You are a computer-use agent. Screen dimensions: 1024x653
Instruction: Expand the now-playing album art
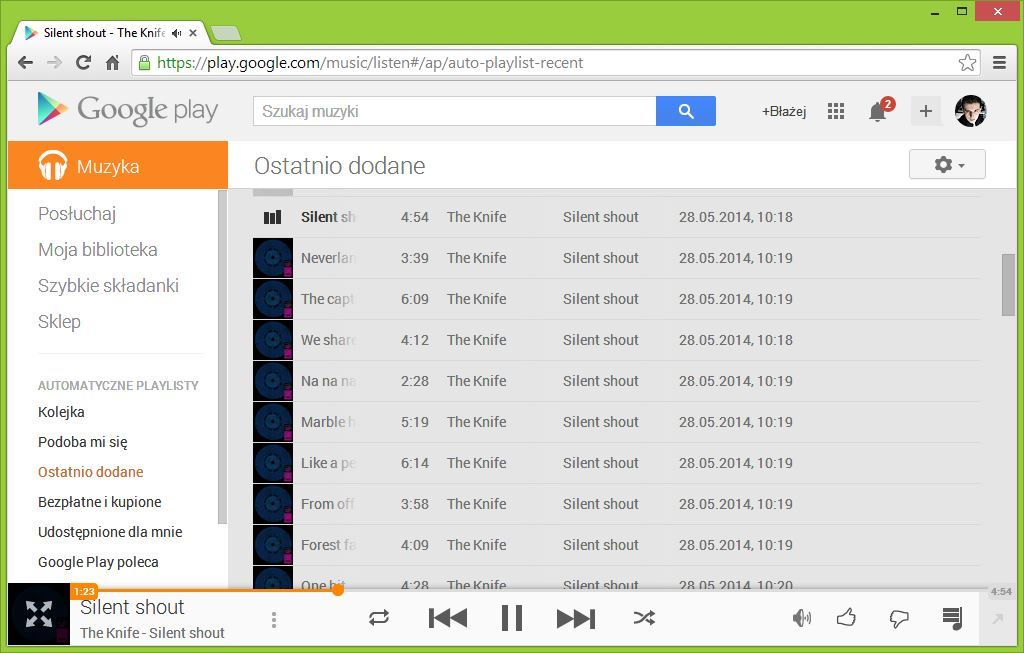coord(39,614)
